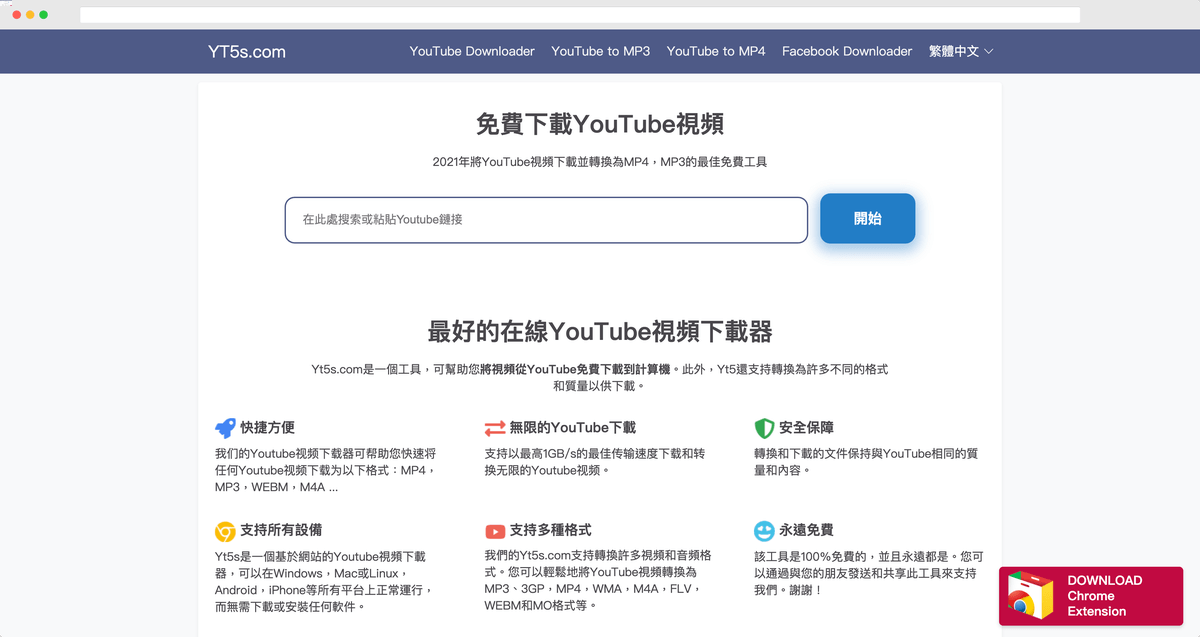Viewport: 1200px width, 637px height.
Task: Open the YouTube Downloader navigation item
Action: (x=472, y=51)
